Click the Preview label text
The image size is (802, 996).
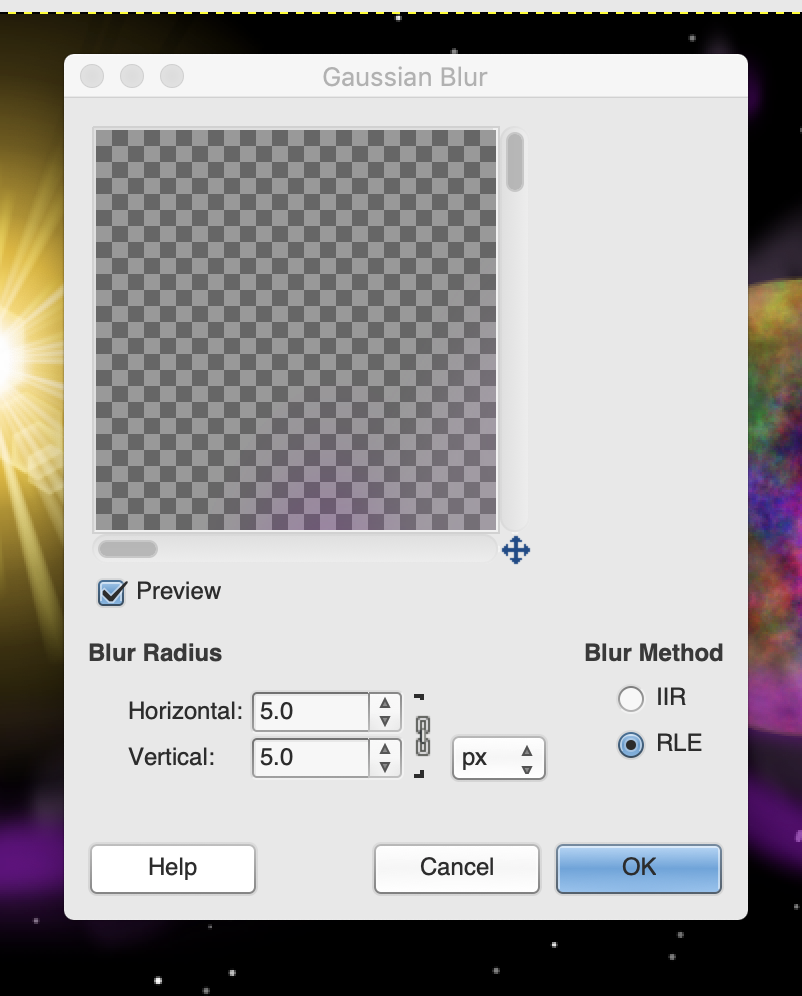point(178,591)
